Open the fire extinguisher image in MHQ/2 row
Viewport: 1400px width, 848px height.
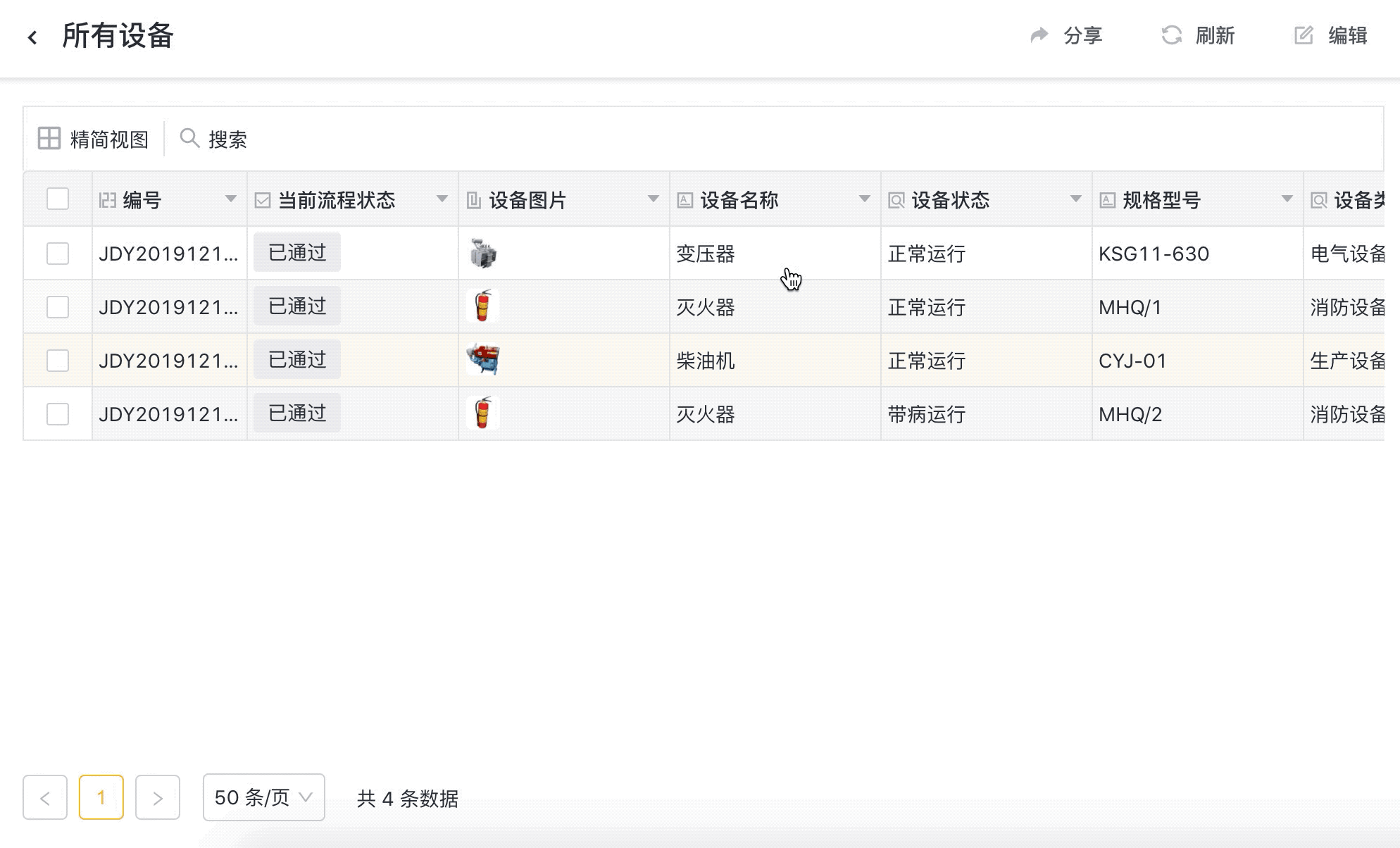coord(483,413)
